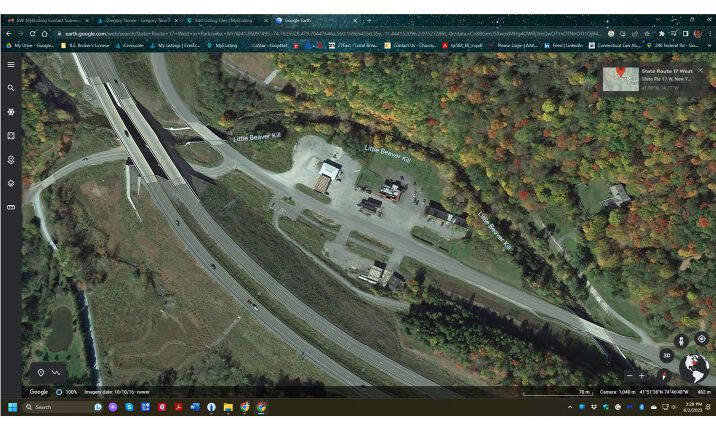Open Windows taskbar Search box

point(55,407)
